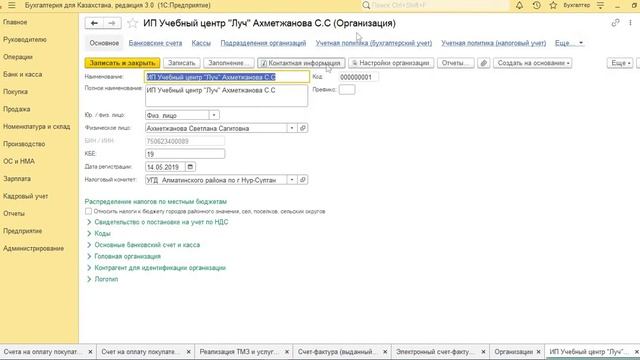The height and width of the screenshot is (360, 640).
Task: Click the Наименование input field
Action: [x=227, y=77]
